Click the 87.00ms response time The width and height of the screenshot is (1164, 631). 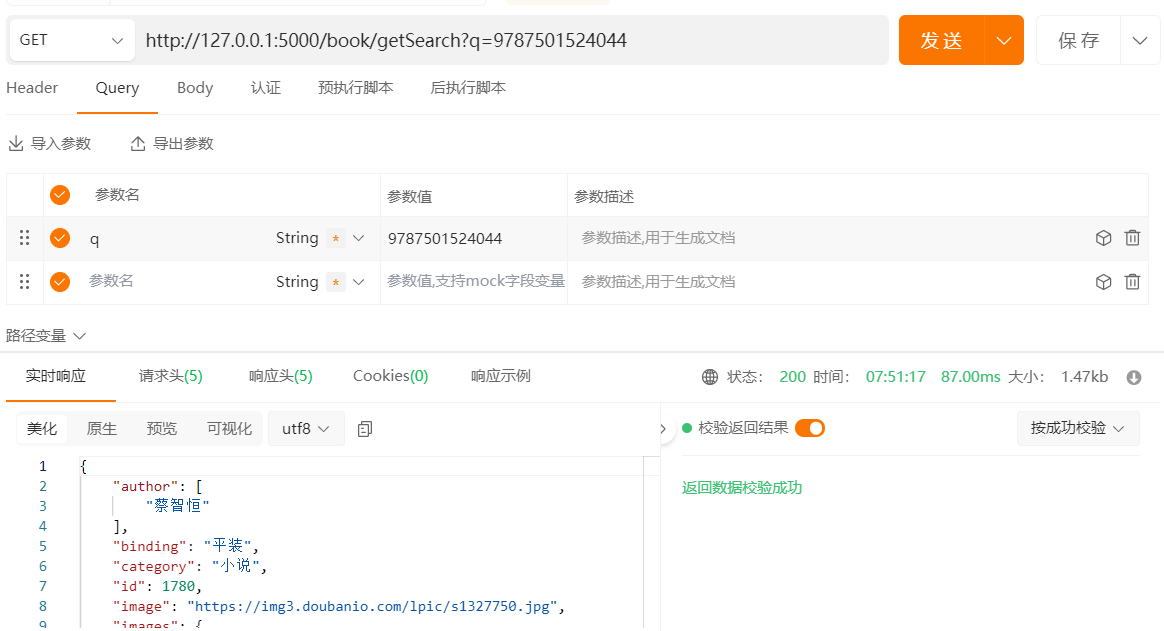click(970, 376)
